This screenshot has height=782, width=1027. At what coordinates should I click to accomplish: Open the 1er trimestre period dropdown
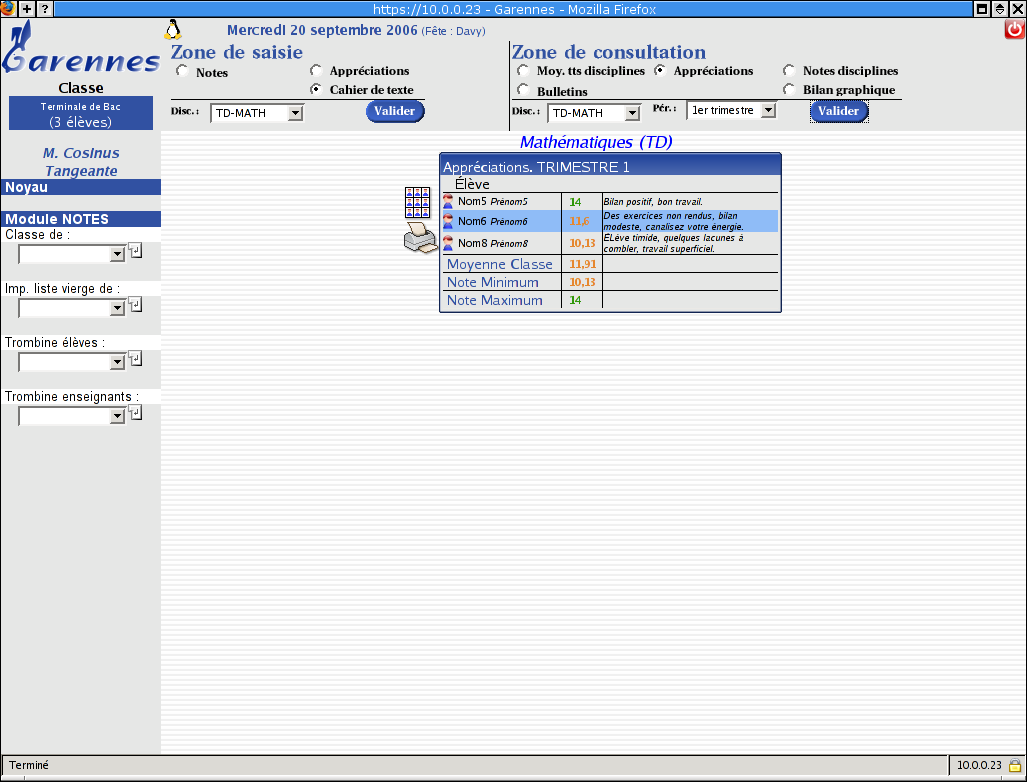(x=767, y=110)
